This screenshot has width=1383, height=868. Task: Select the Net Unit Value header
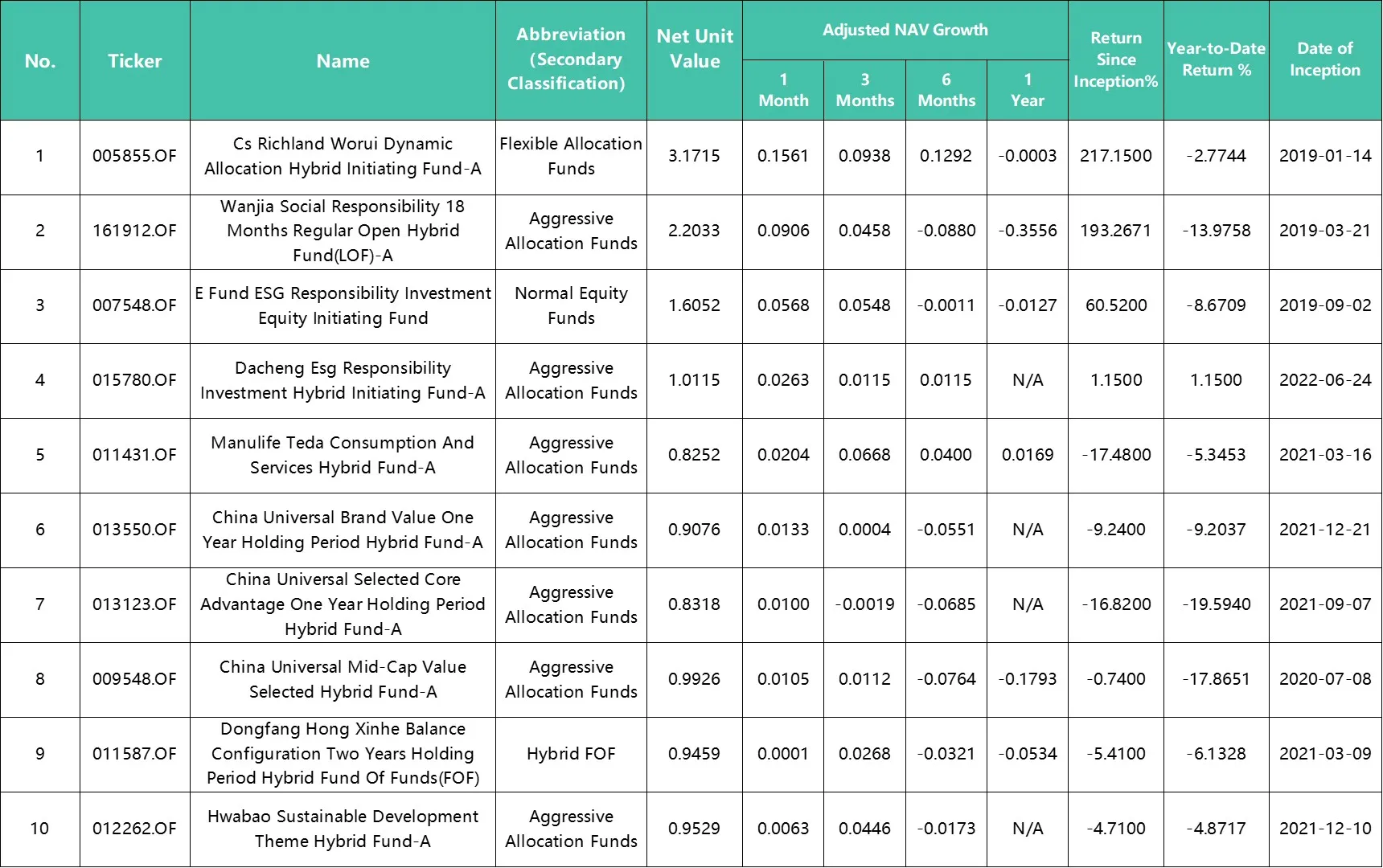[694, 49]
